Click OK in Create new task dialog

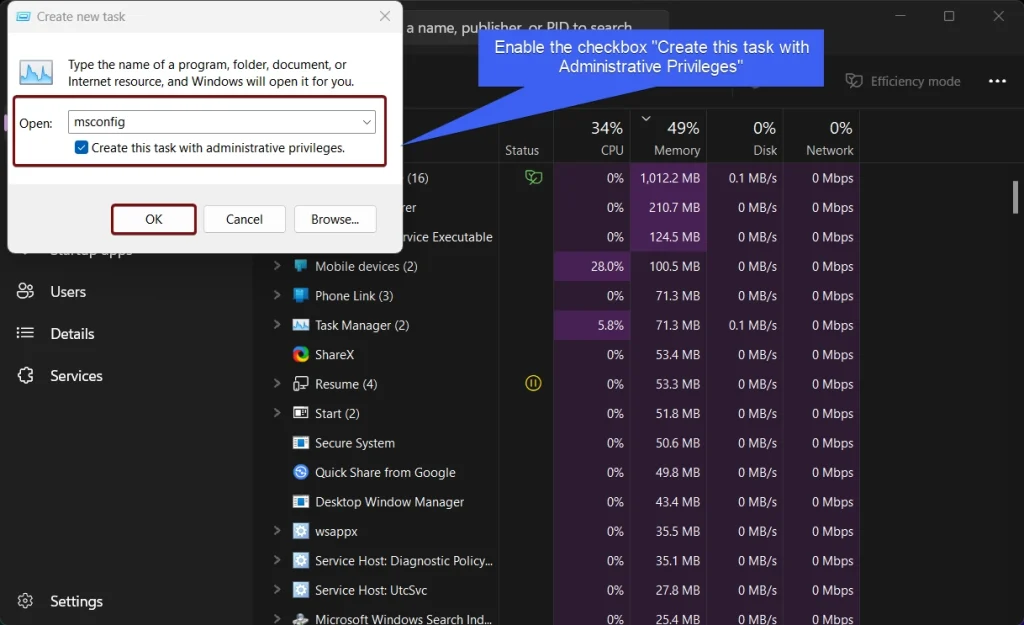pyautogui.click(x=153, y=219)
